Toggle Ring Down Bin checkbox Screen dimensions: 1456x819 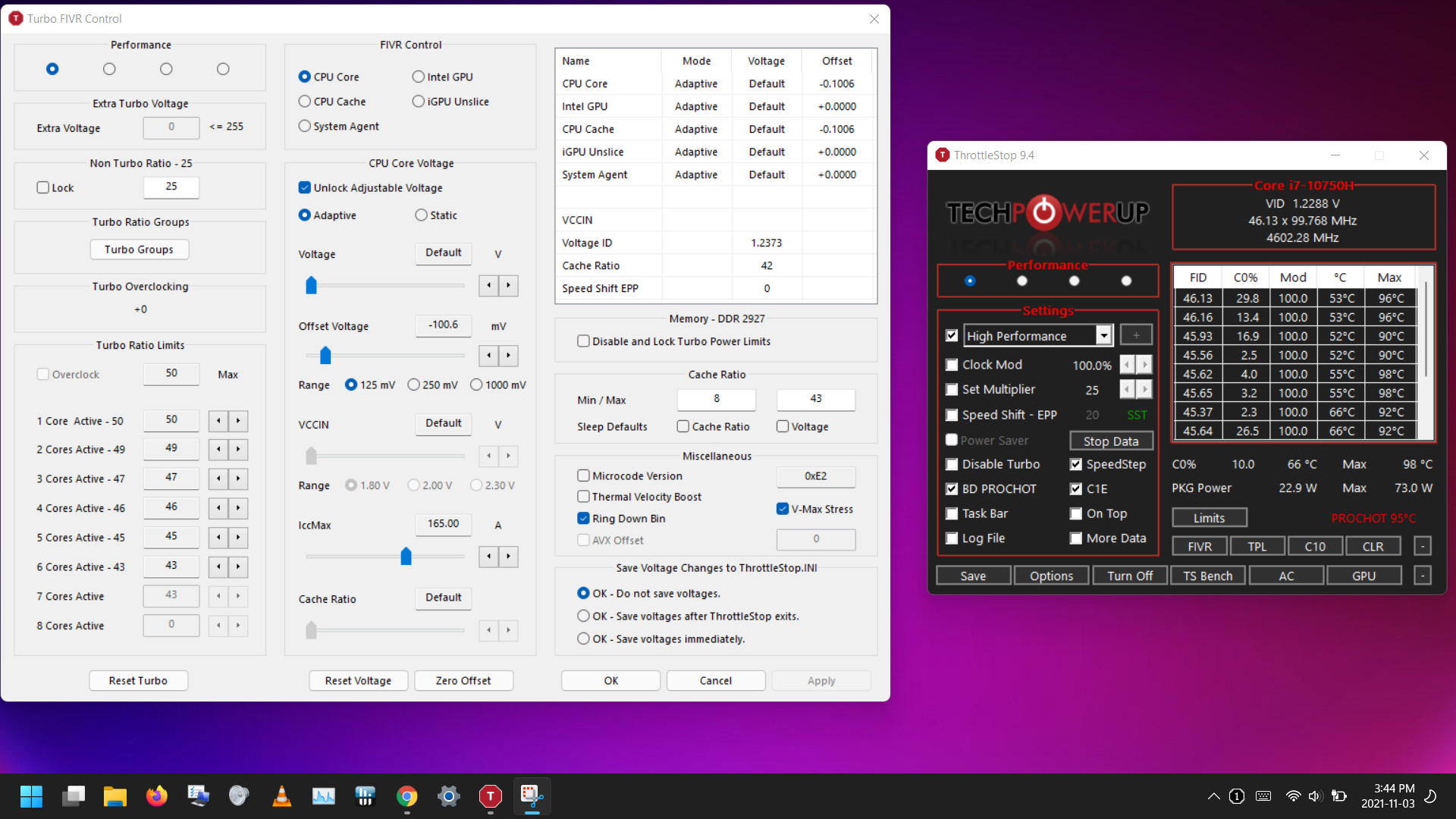[x=583, y=519]
